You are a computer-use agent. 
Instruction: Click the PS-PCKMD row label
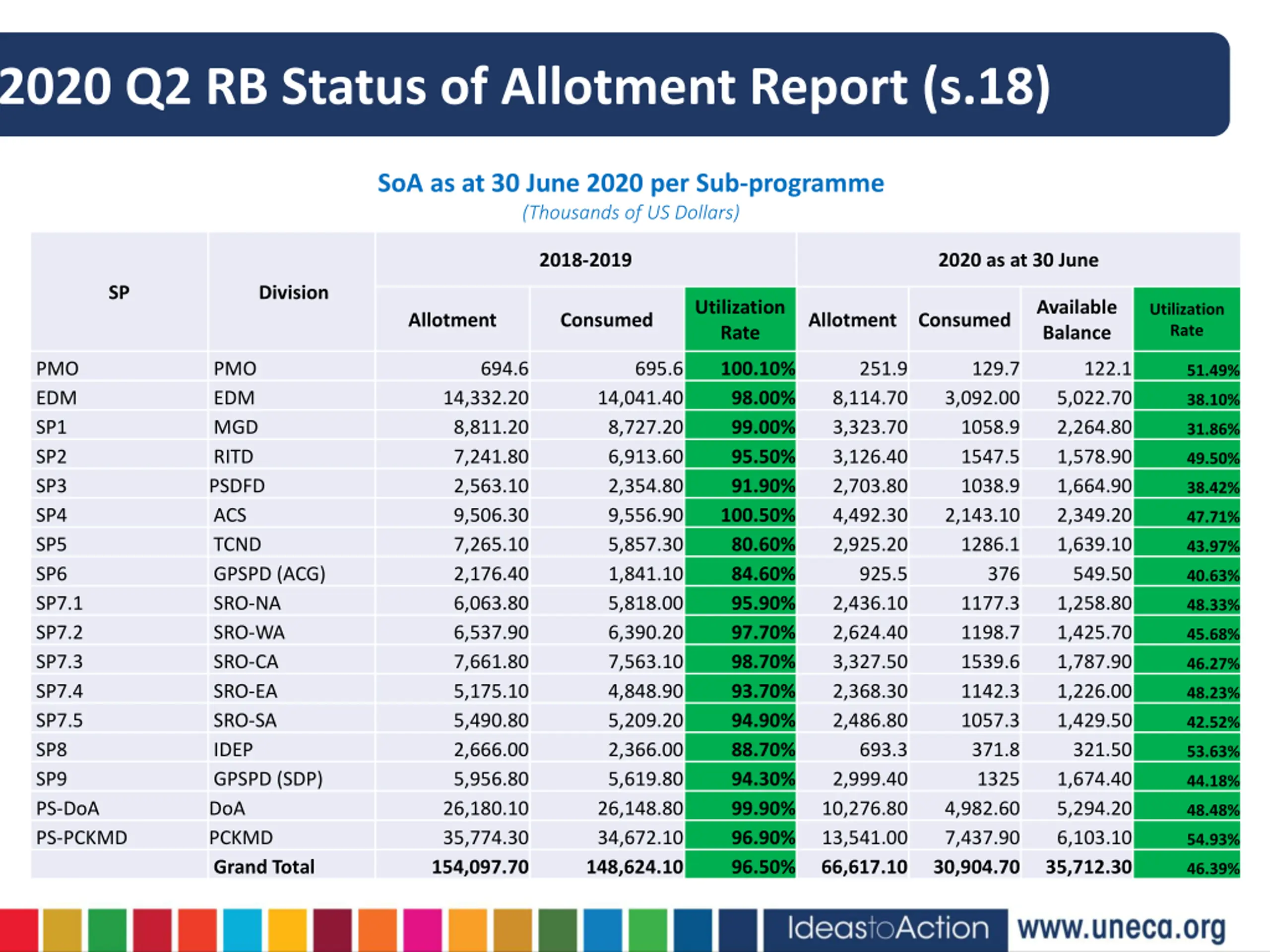81,837
